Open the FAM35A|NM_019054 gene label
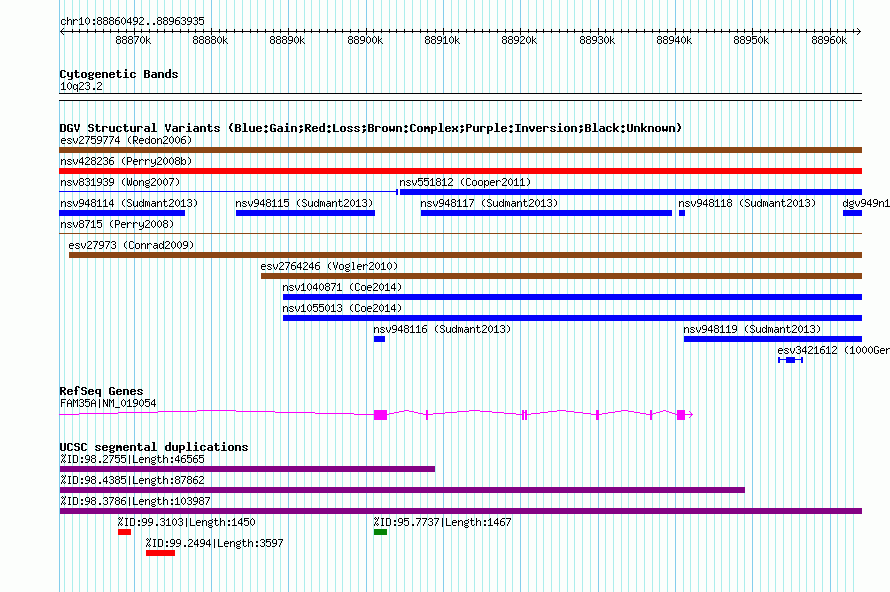890x592 pixels. [108, 404]
